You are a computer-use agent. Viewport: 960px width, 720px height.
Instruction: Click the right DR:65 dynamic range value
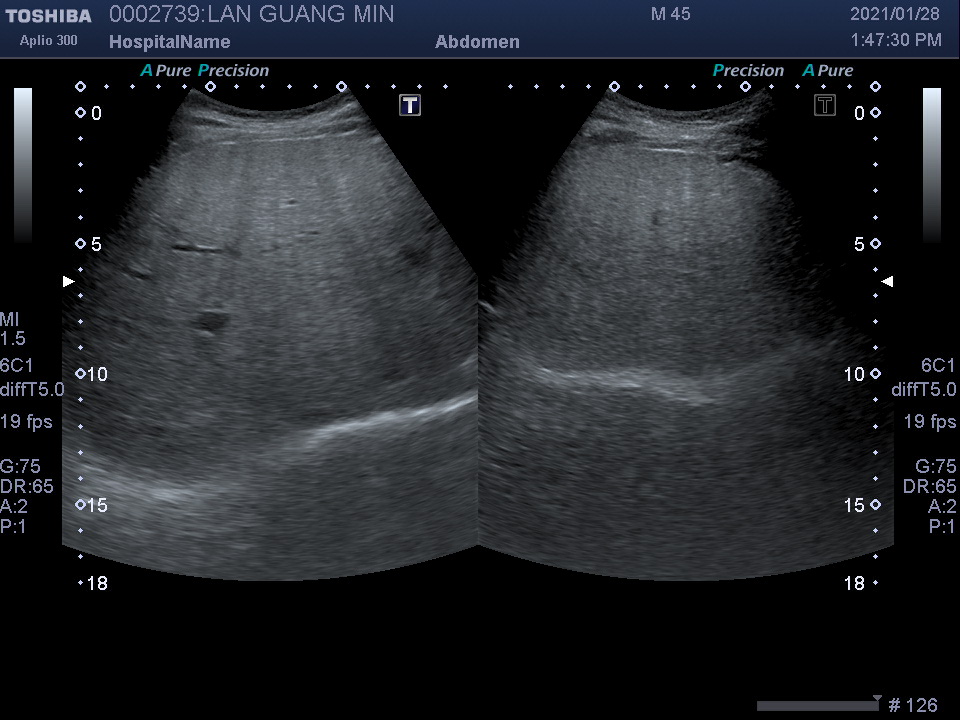929,486
